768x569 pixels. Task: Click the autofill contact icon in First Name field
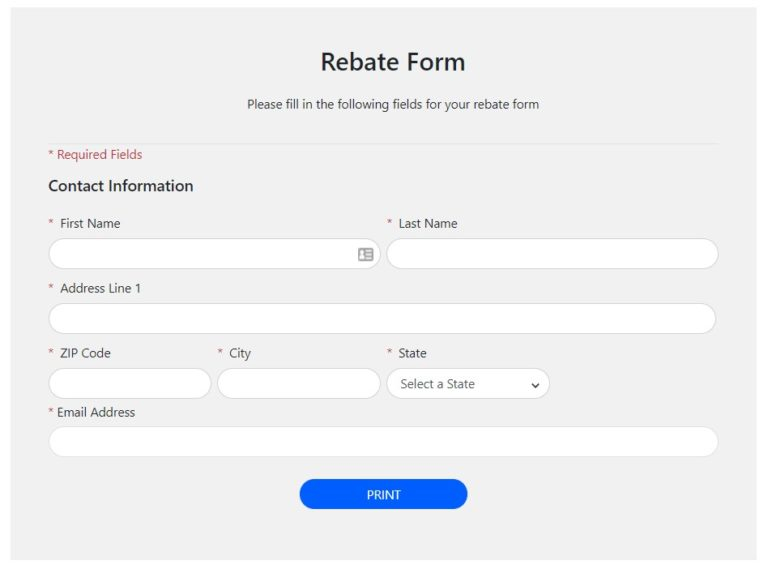pyautogui.click(x=365, y=254)
